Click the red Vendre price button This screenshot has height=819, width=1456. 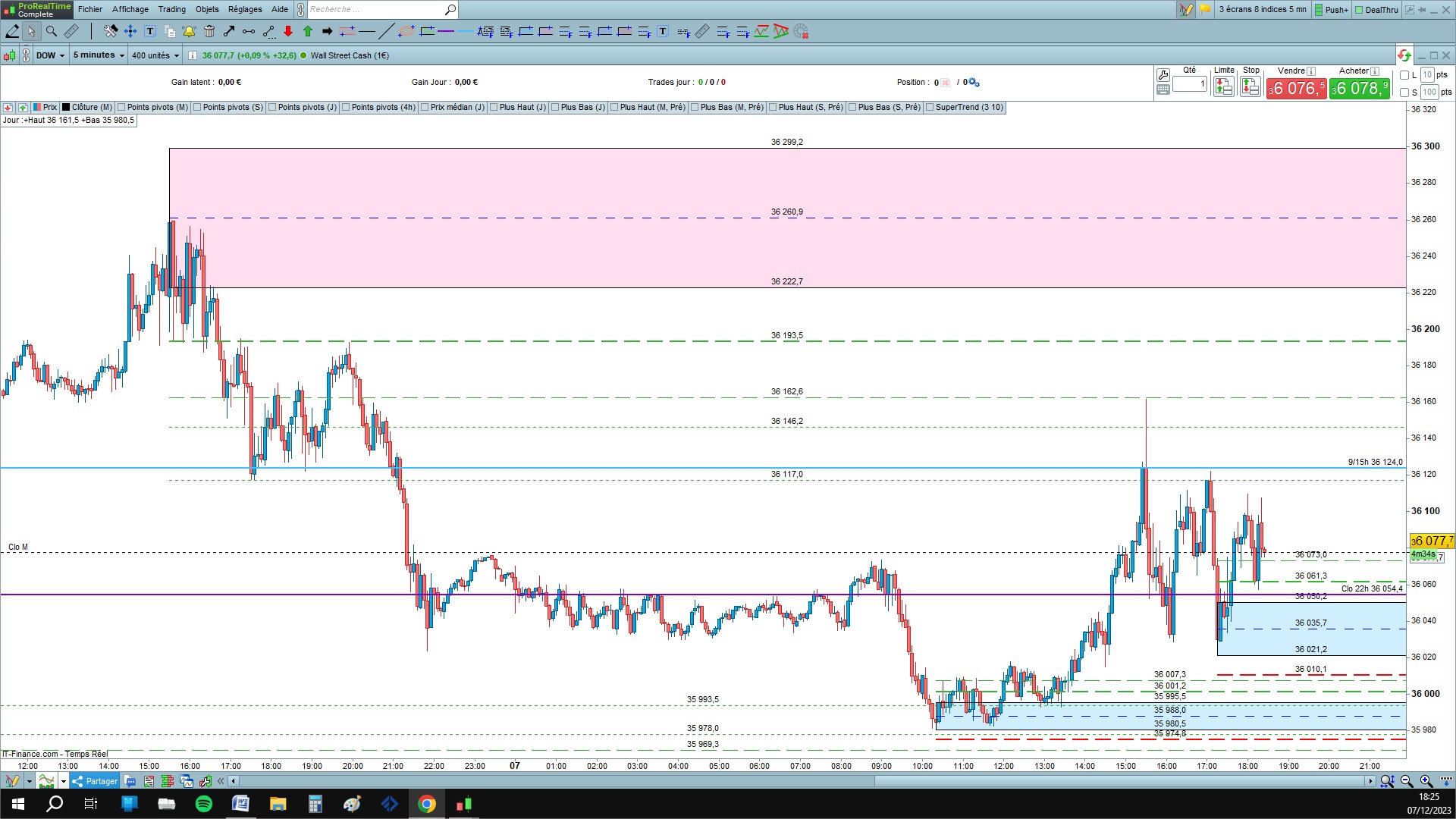[x=1296, y=89]
